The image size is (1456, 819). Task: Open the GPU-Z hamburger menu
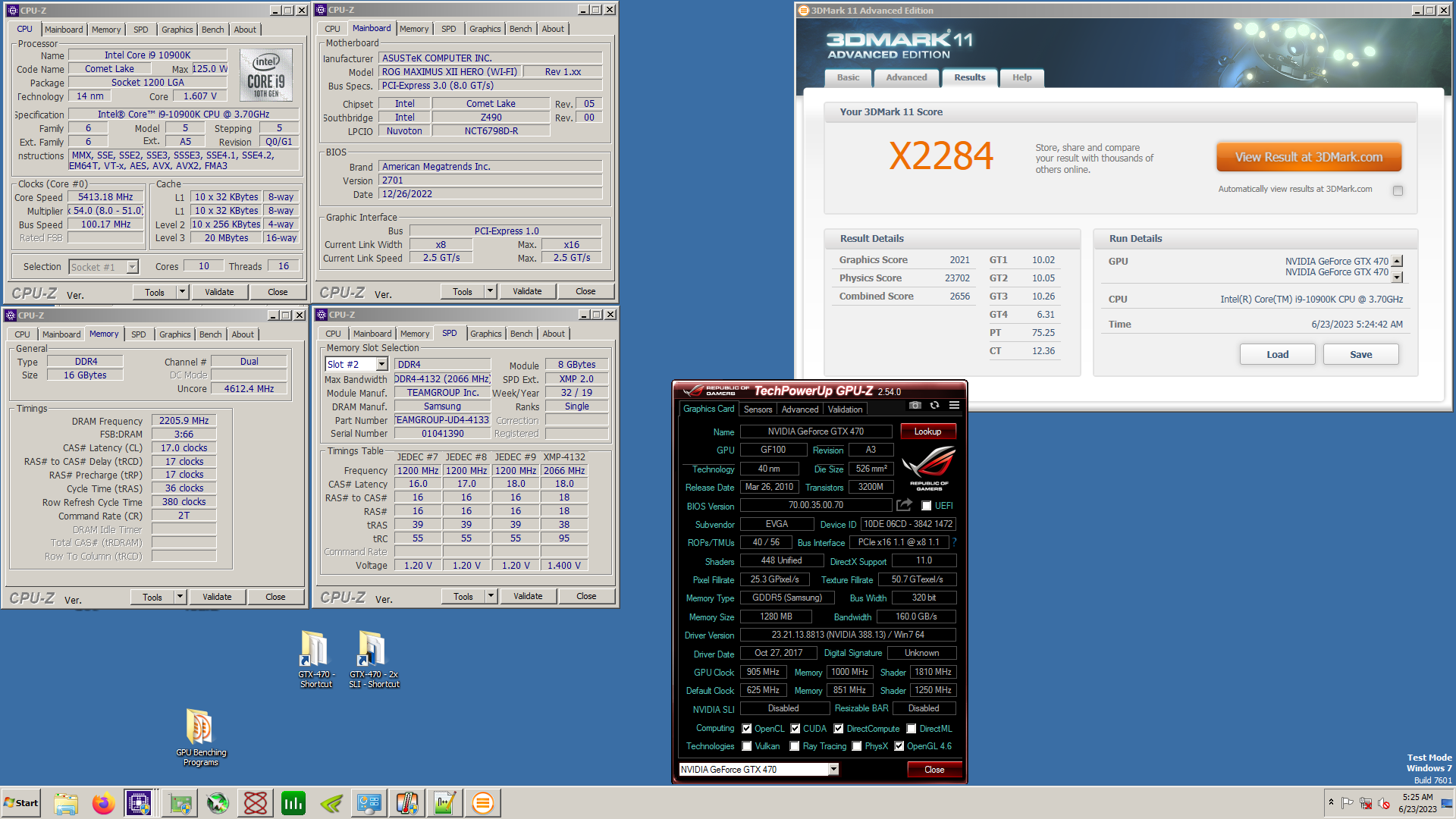click(x=955, y=406)
